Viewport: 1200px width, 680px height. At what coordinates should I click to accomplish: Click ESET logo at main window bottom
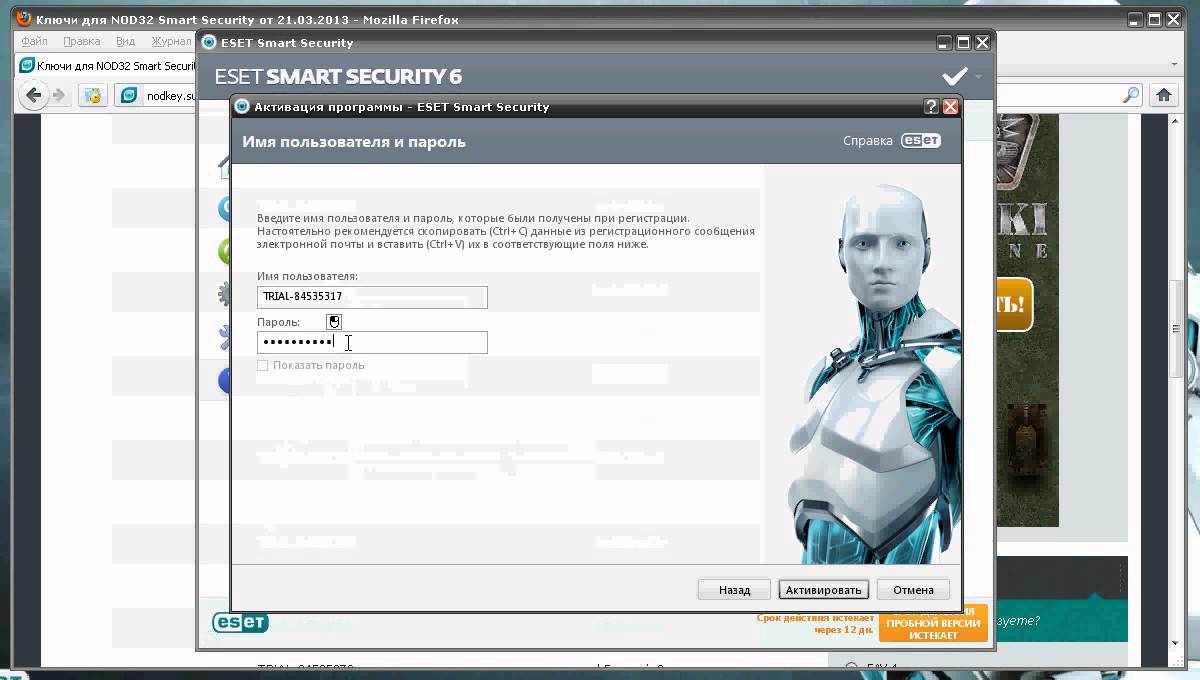point(240,622)
